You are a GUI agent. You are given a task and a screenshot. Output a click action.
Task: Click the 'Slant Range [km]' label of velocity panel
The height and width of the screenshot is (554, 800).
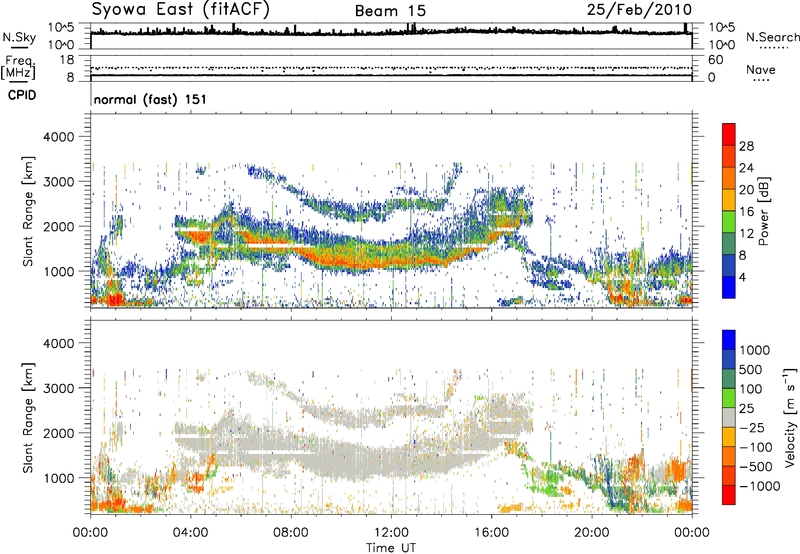pyautogui.click(x=28, y=418)
